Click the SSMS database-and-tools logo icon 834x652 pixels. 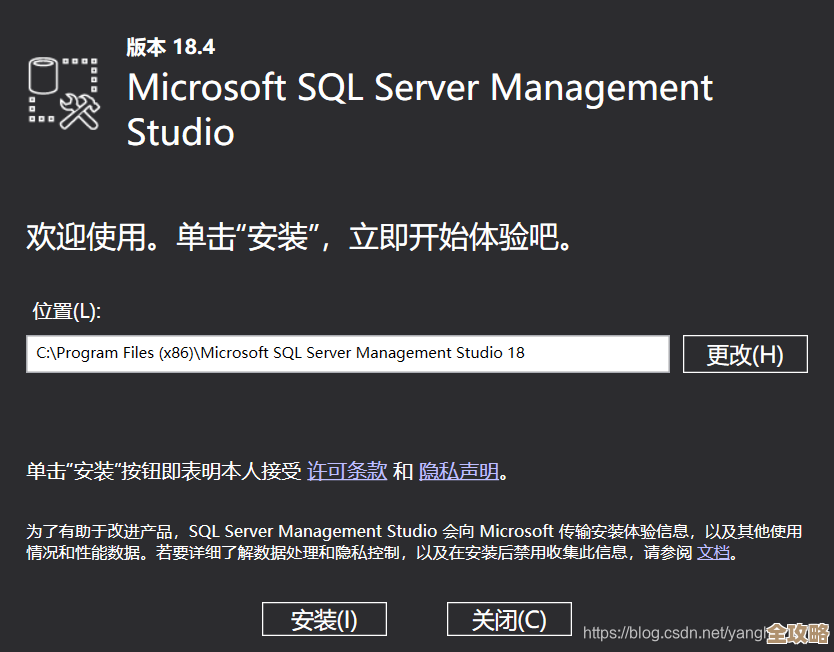62,95
